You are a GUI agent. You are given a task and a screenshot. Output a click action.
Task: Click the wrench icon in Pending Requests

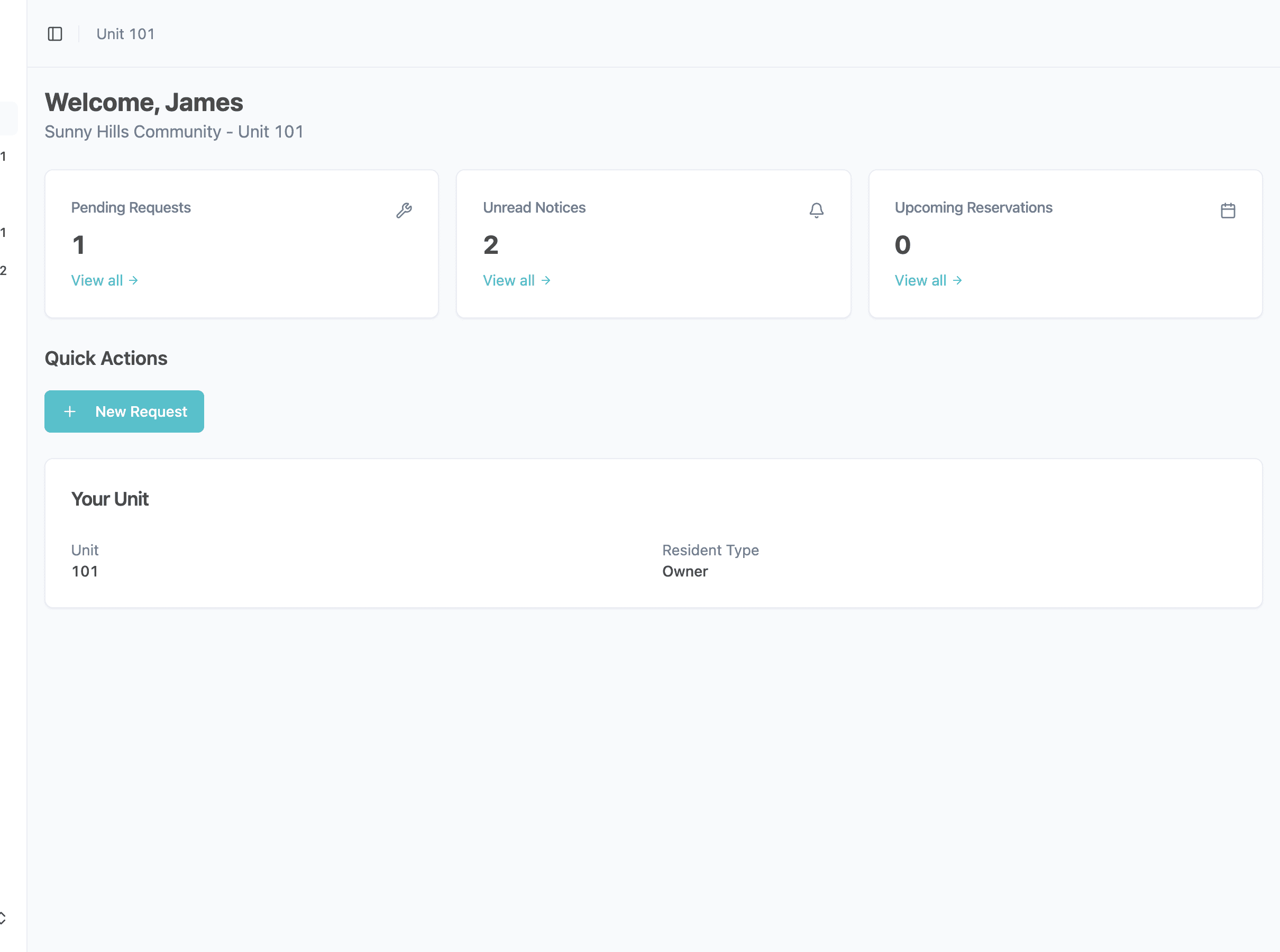click(x=404, y=210)
